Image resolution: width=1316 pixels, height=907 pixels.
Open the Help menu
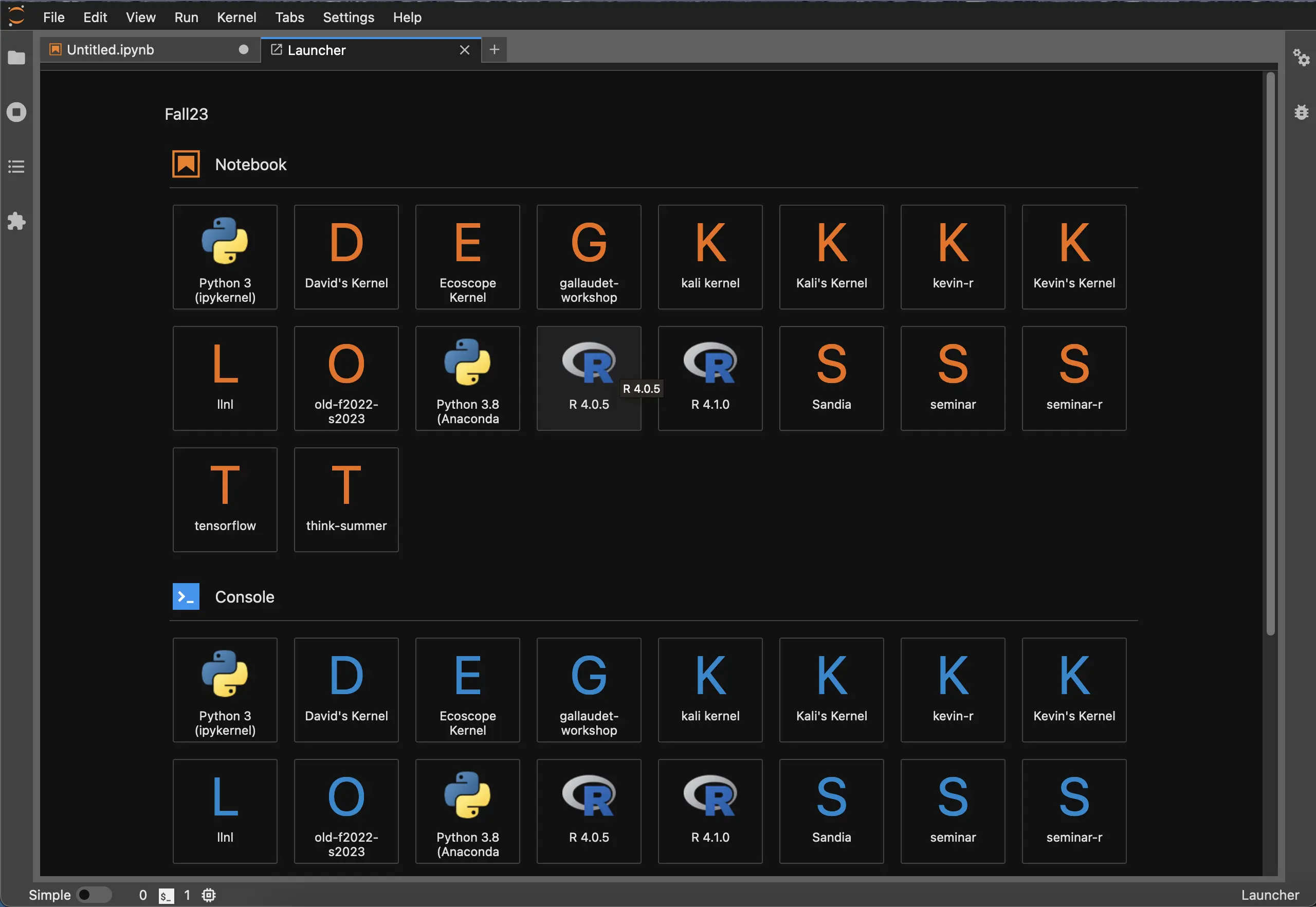click(407, 17)
